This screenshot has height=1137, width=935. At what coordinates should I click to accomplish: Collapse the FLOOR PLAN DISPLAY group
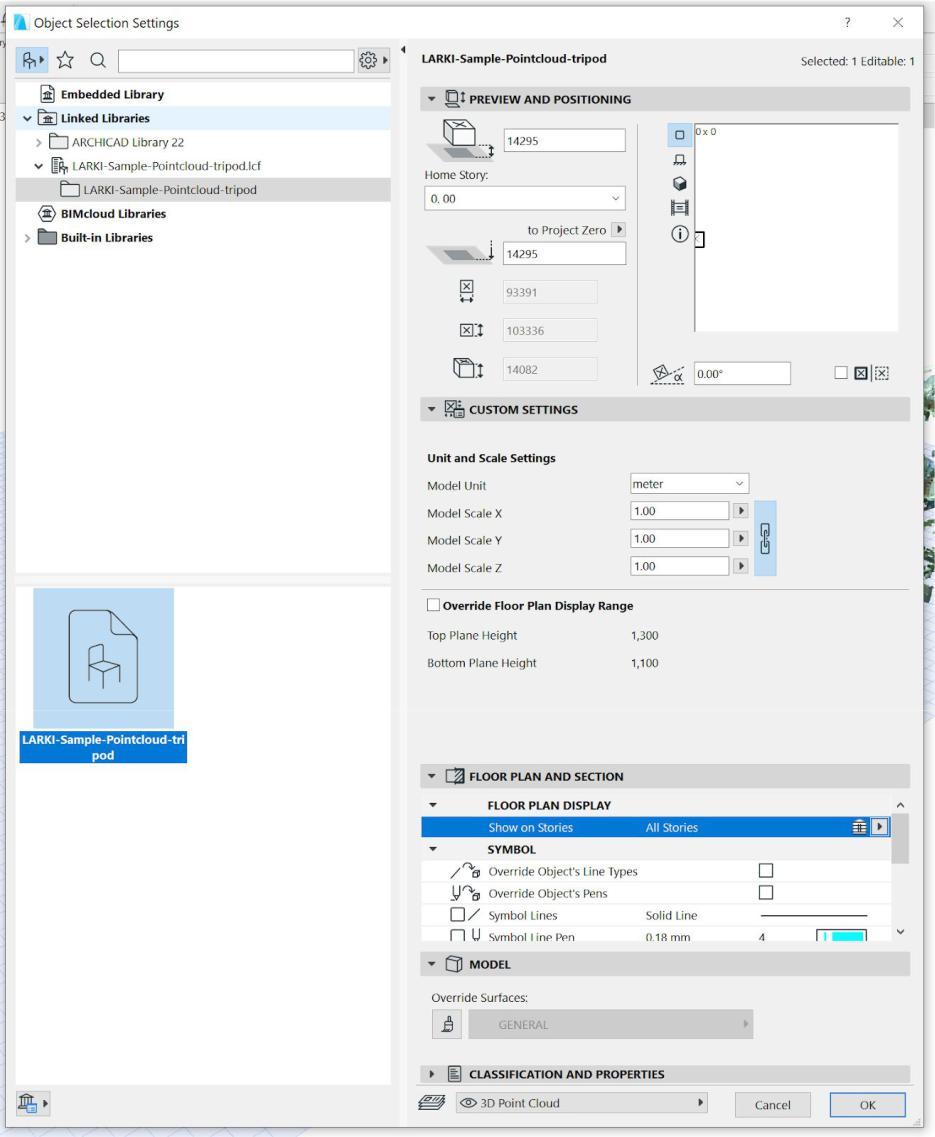pyautogui.click(x=433, y=805)
